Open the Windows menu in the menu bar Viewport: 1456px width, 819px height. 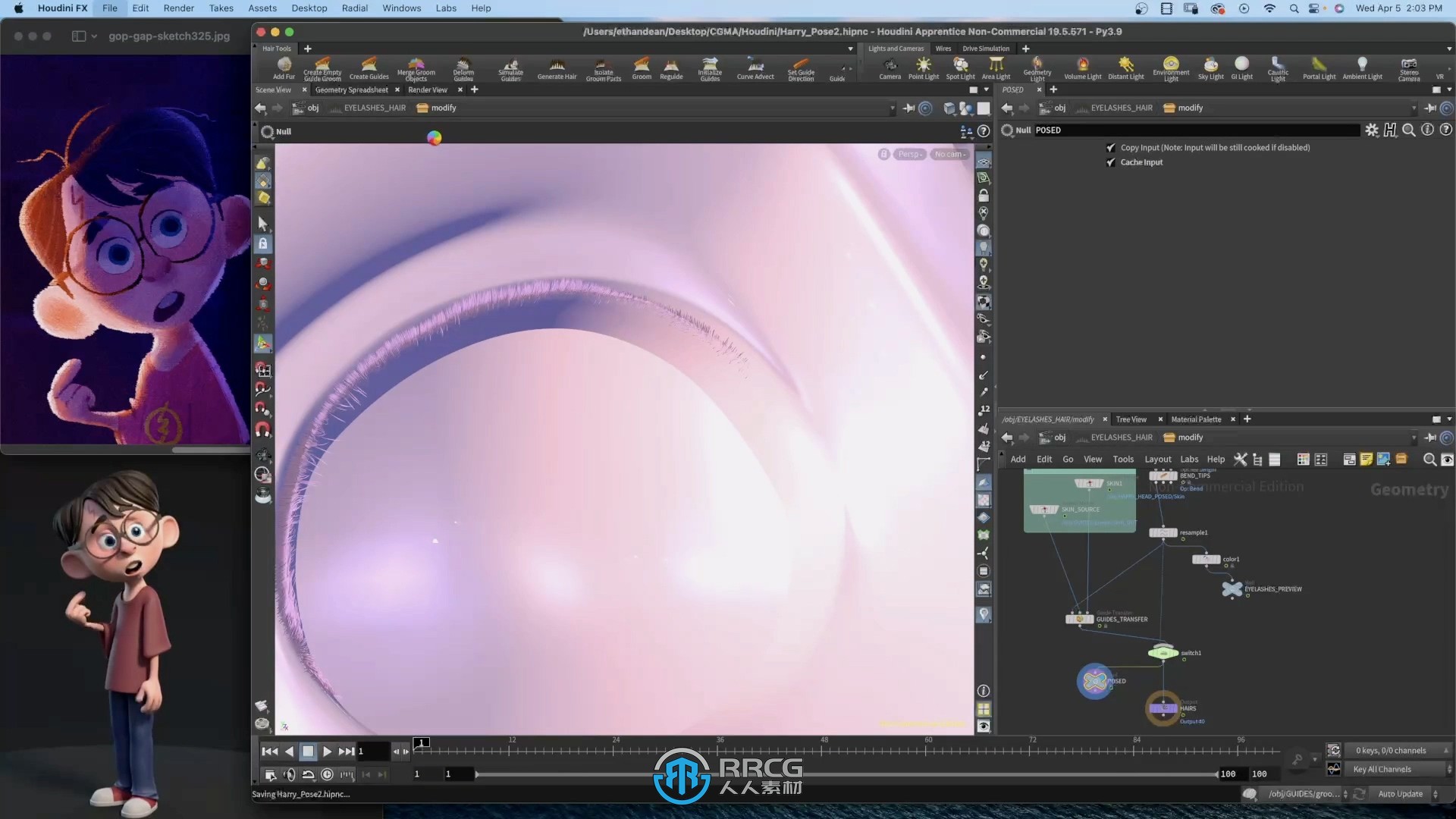click(x=401, y=8)
